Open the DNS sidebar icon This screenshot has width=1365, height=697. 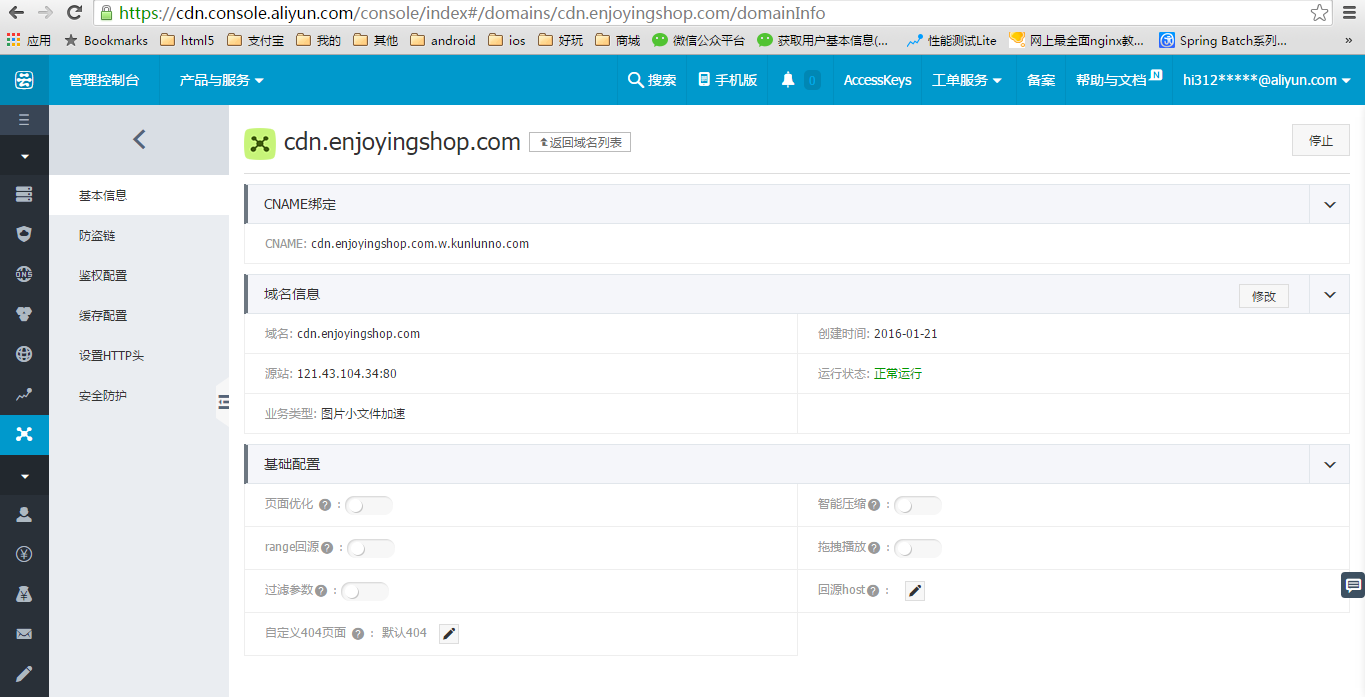click(x=24, y=273)
